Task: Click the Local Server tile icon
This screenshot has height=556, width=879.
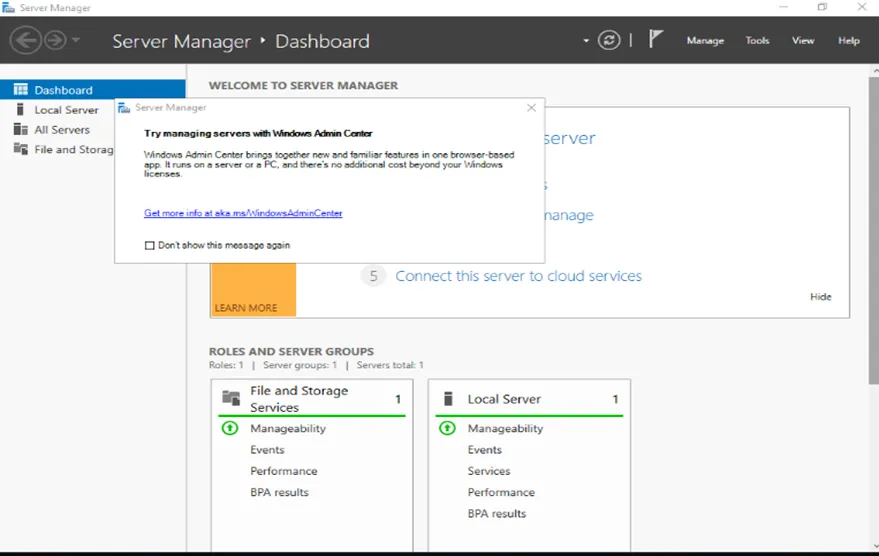Action: coord(447,399)
